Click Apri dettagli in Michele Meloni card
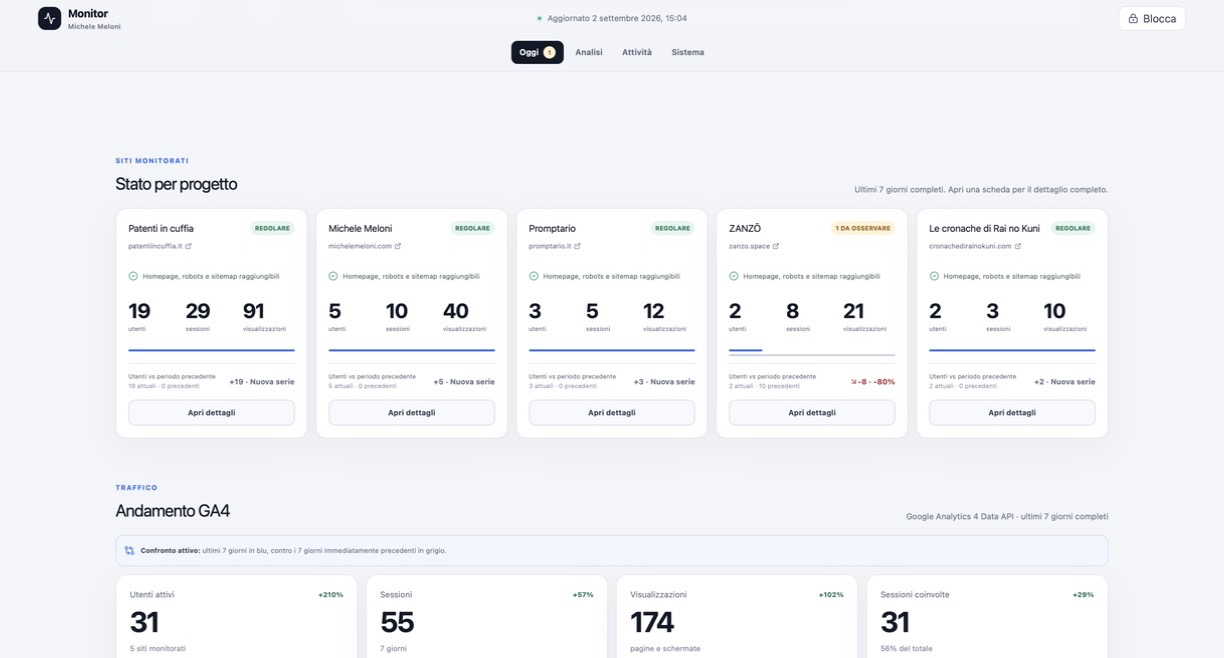 click(x=412, y=413)
